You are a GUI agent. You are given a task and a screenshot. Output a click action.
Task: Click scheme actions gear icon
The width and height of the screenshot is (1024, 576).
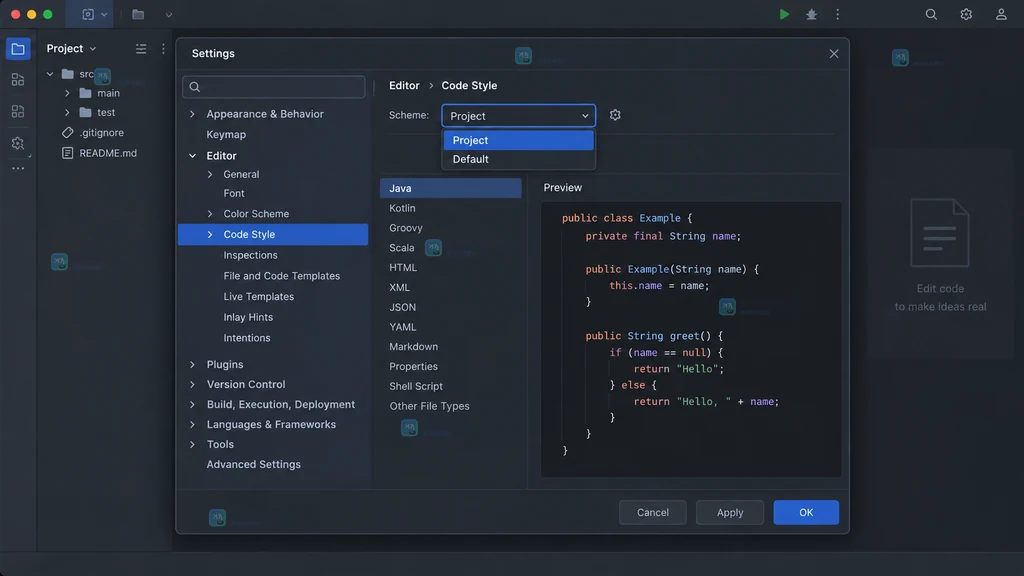615,115
